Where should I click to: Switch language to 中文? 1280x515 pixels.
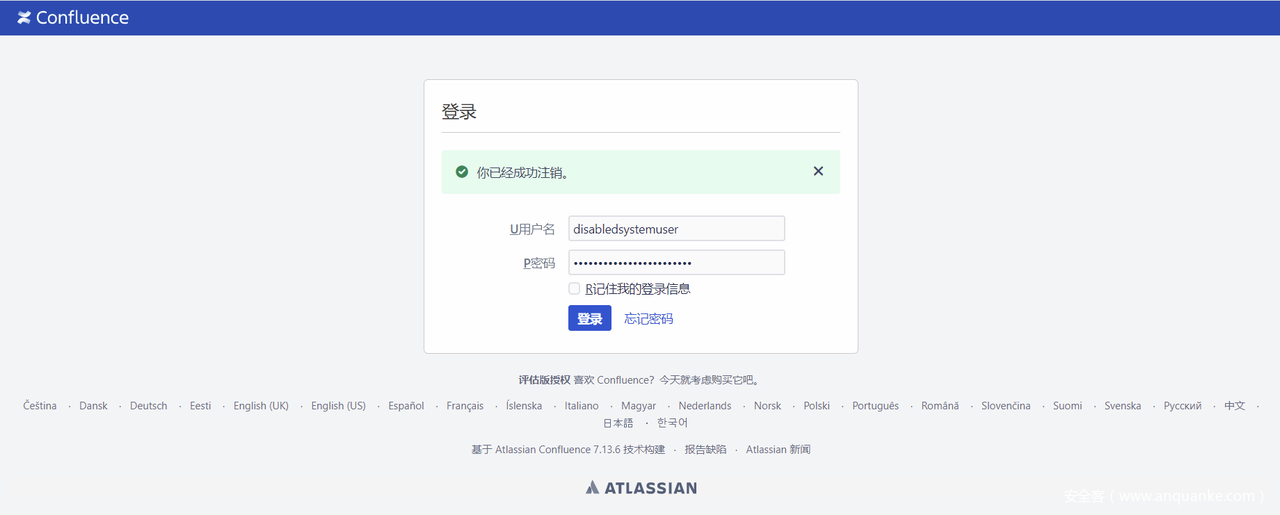click(1235, 406)
